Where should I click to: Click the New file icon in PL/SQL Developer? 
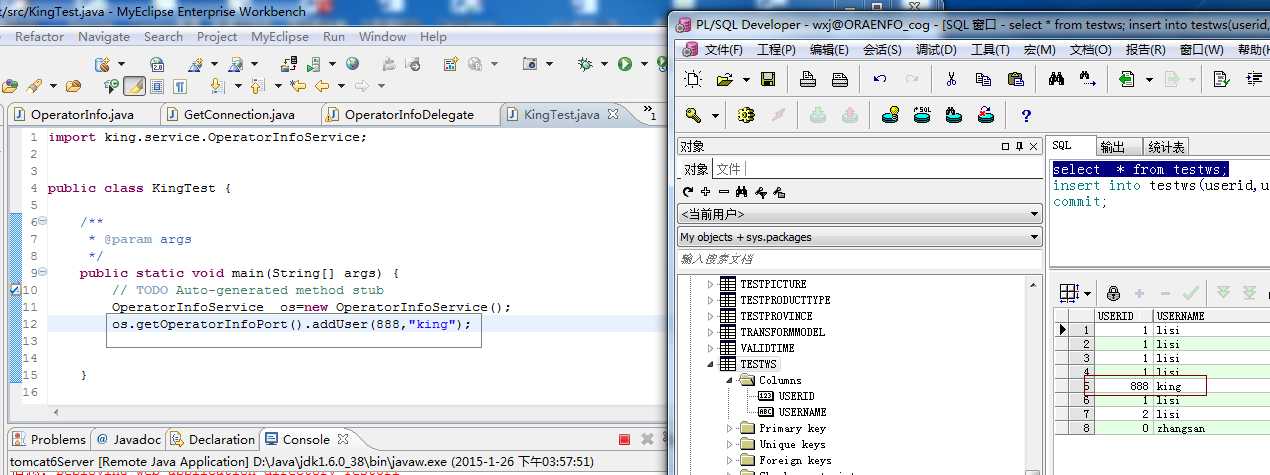(x=692, y=80)
